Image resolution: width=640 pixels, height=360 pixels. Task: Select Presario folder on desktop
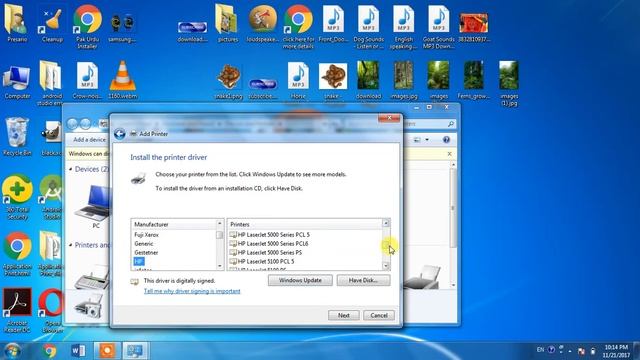(17, 23)
